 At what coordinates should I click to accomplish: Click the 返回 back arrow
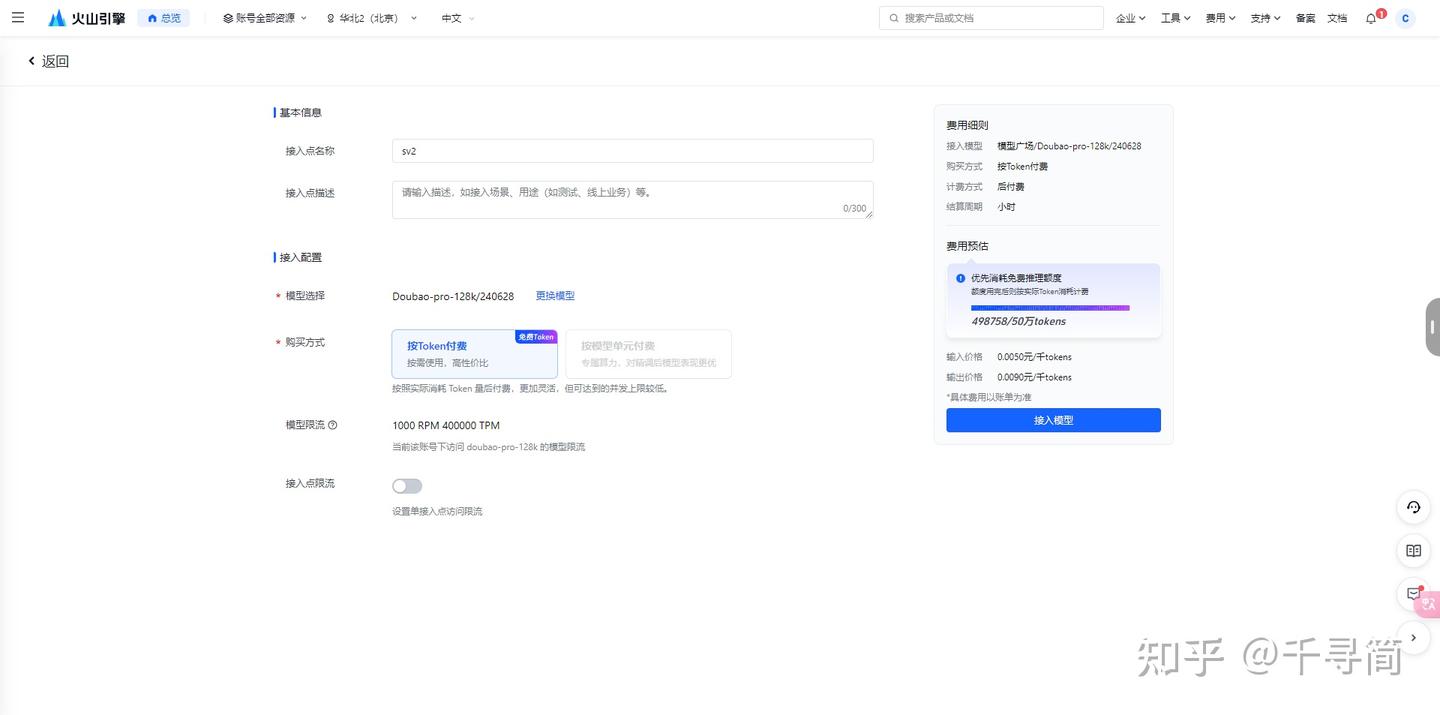point(31,61)
